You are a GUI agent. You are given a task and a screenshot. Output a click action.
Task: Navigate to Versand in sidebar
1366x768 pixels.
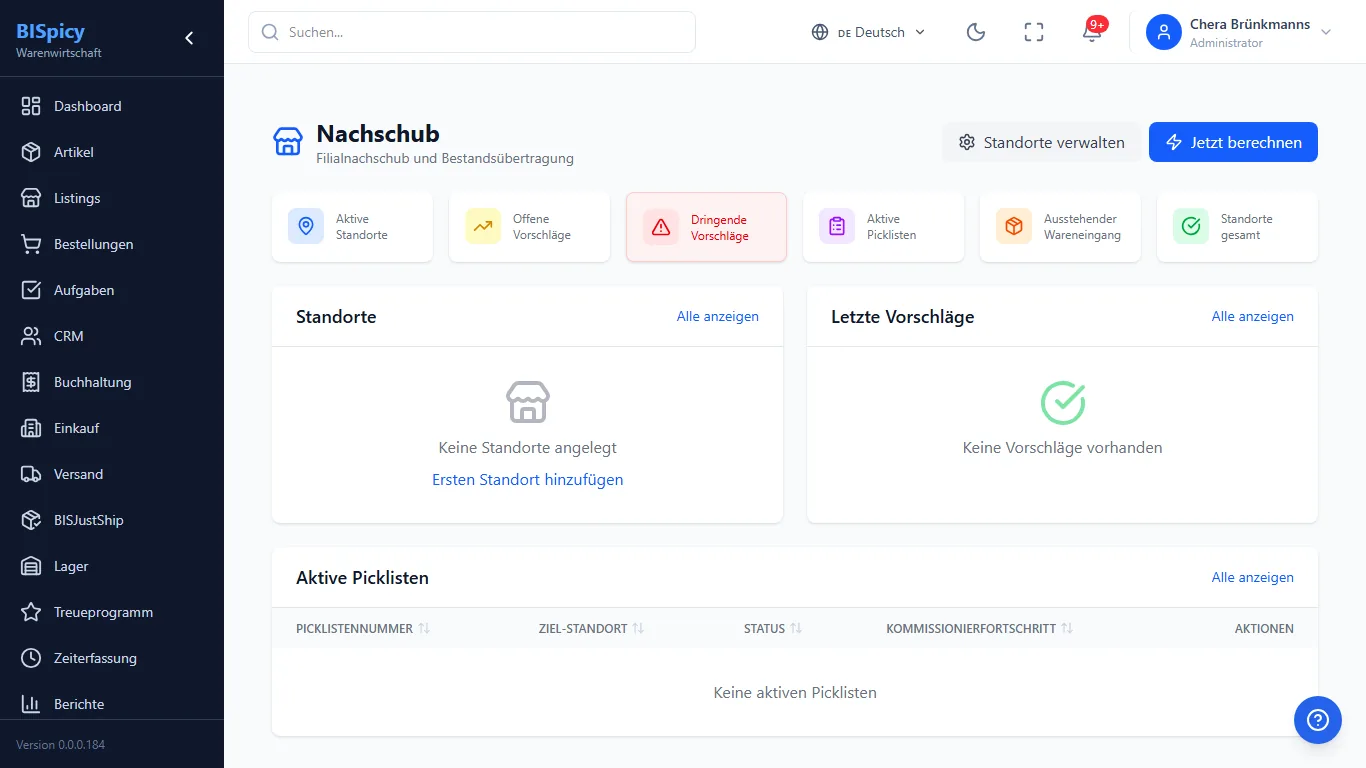coord(112,474)
